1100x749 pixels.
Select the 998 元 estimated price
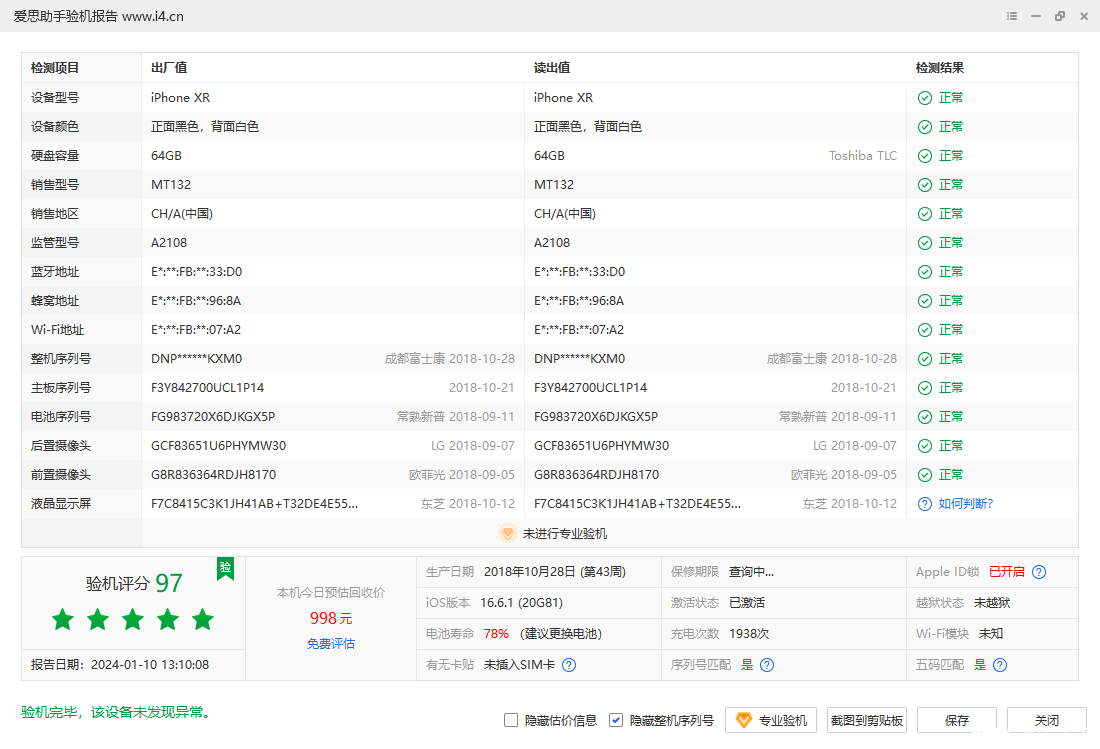click(330, 618)
